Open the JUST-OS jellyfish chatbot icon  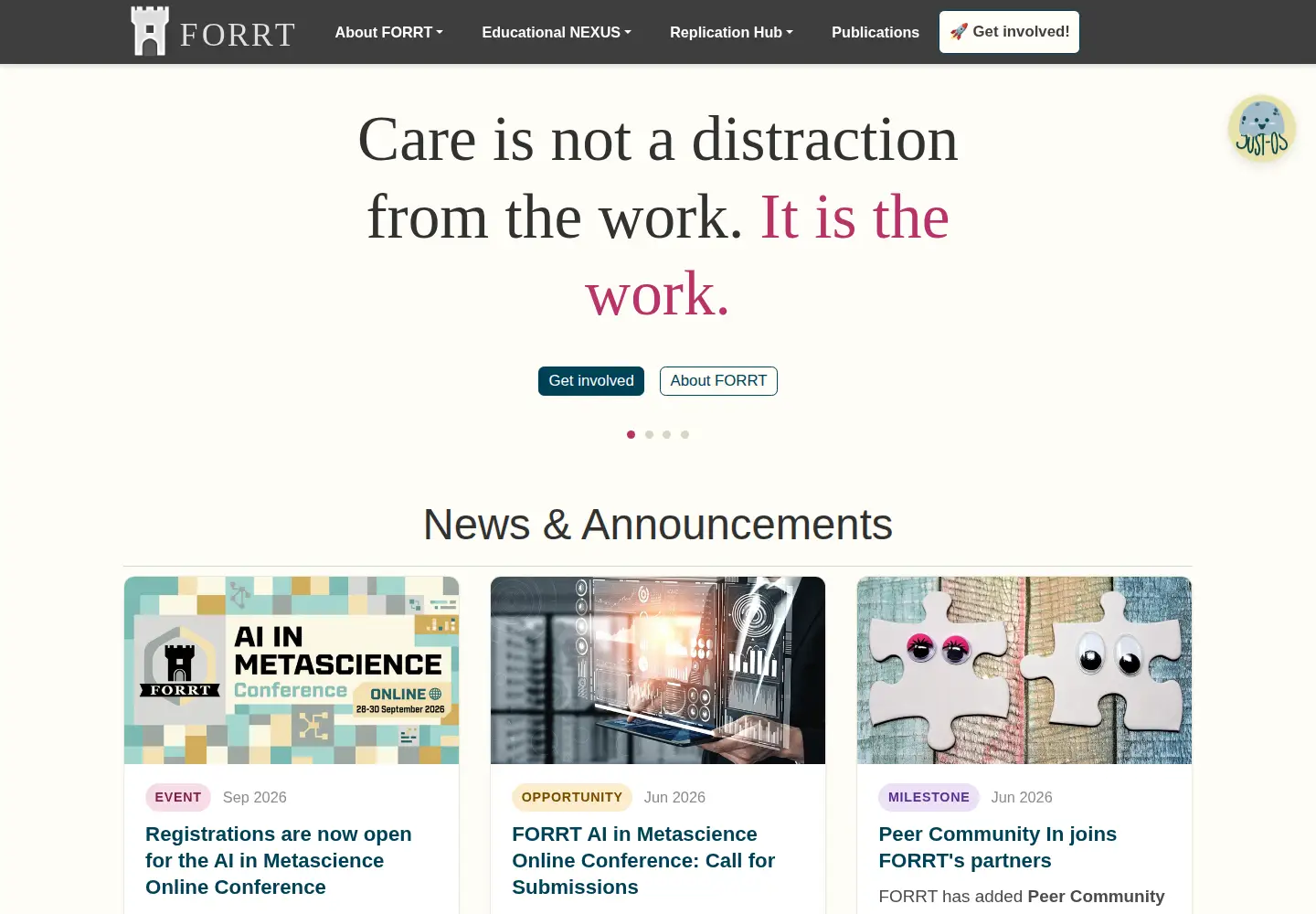click(x=1261, y=129)
